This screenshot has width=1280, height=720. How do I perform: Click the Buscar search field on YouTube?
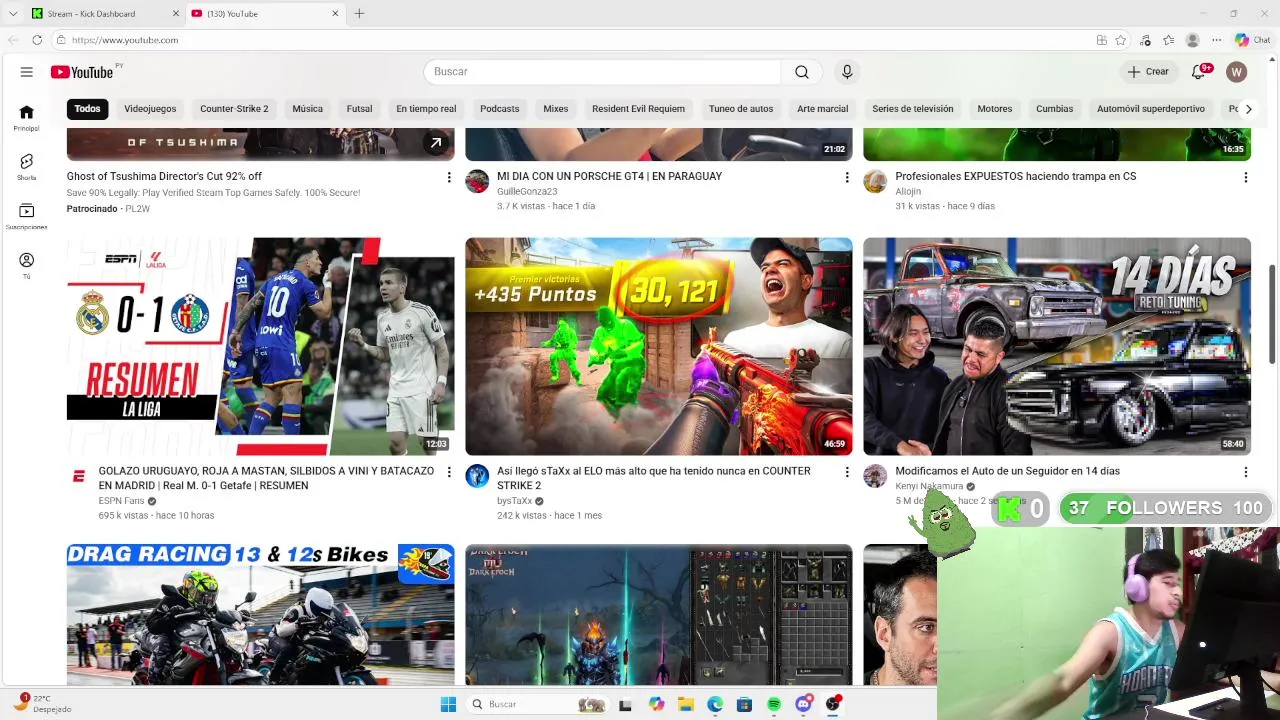coord(603,72)
